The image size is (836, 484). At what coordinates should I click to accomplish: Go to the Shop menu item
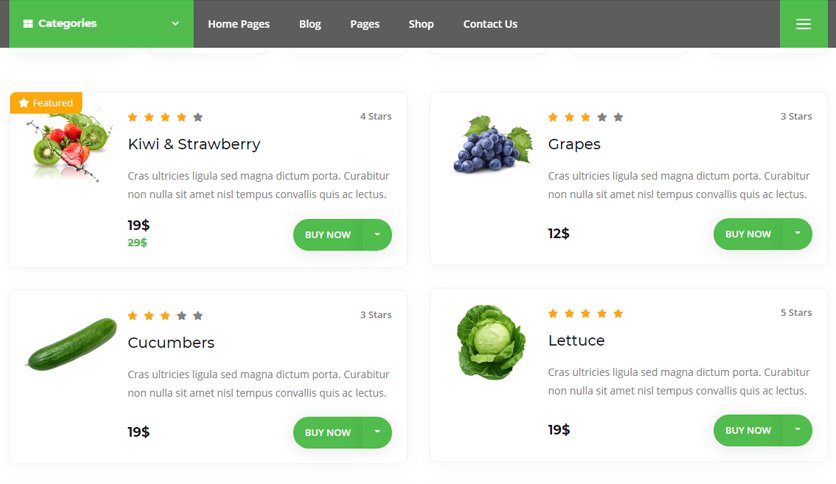(x=421, y=24)
